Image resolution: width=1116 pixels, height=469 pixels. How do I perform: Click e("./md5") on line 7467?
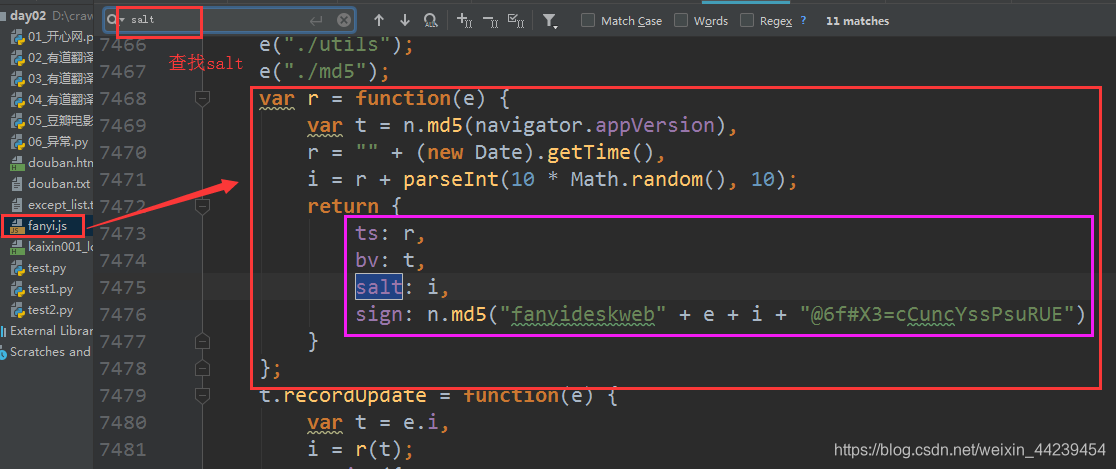(x=325, y=71)
